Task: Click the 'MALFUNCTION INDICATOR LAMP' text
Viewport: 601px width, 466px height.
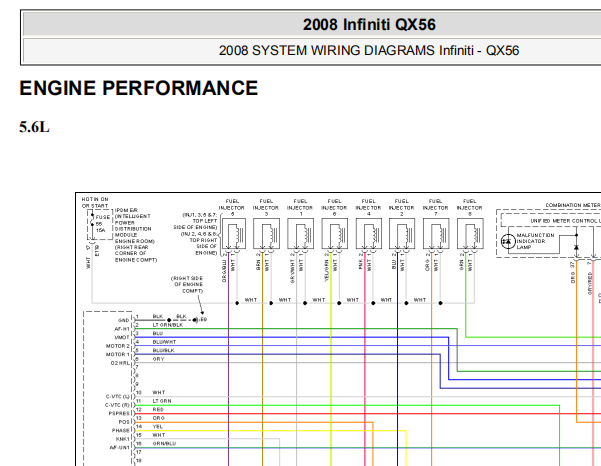Action: [535, 241]
